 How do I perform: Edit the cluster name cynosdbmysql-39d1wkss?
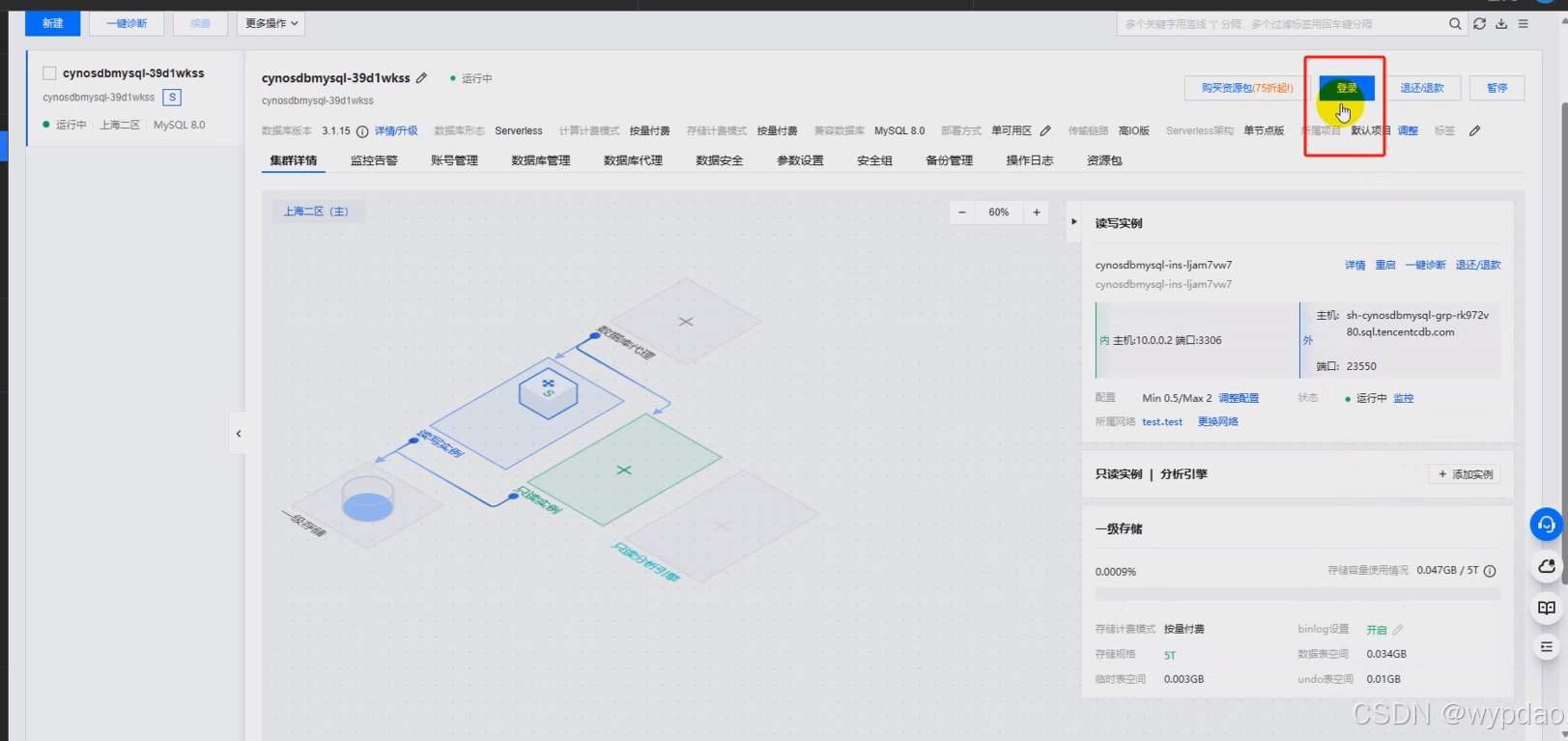coord(422,78)
